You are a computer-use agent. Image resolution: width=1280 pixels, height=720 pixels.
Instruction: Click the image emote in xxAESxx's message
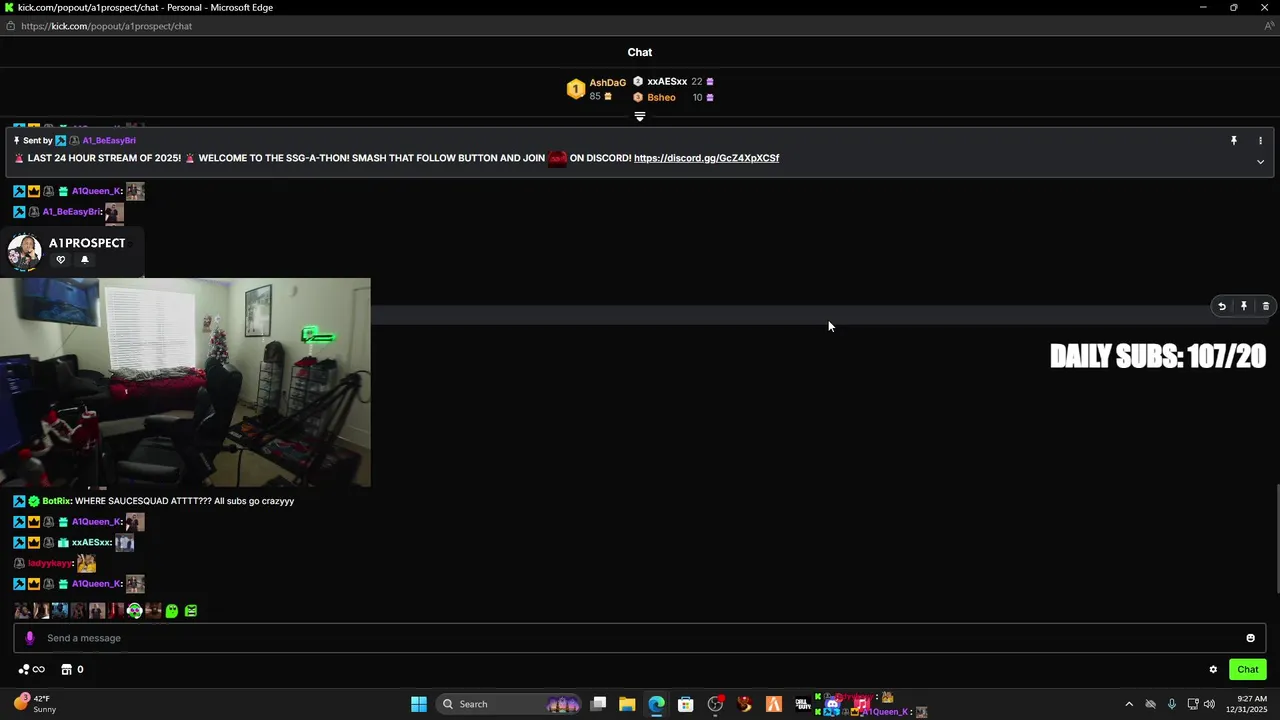[124, 543]
